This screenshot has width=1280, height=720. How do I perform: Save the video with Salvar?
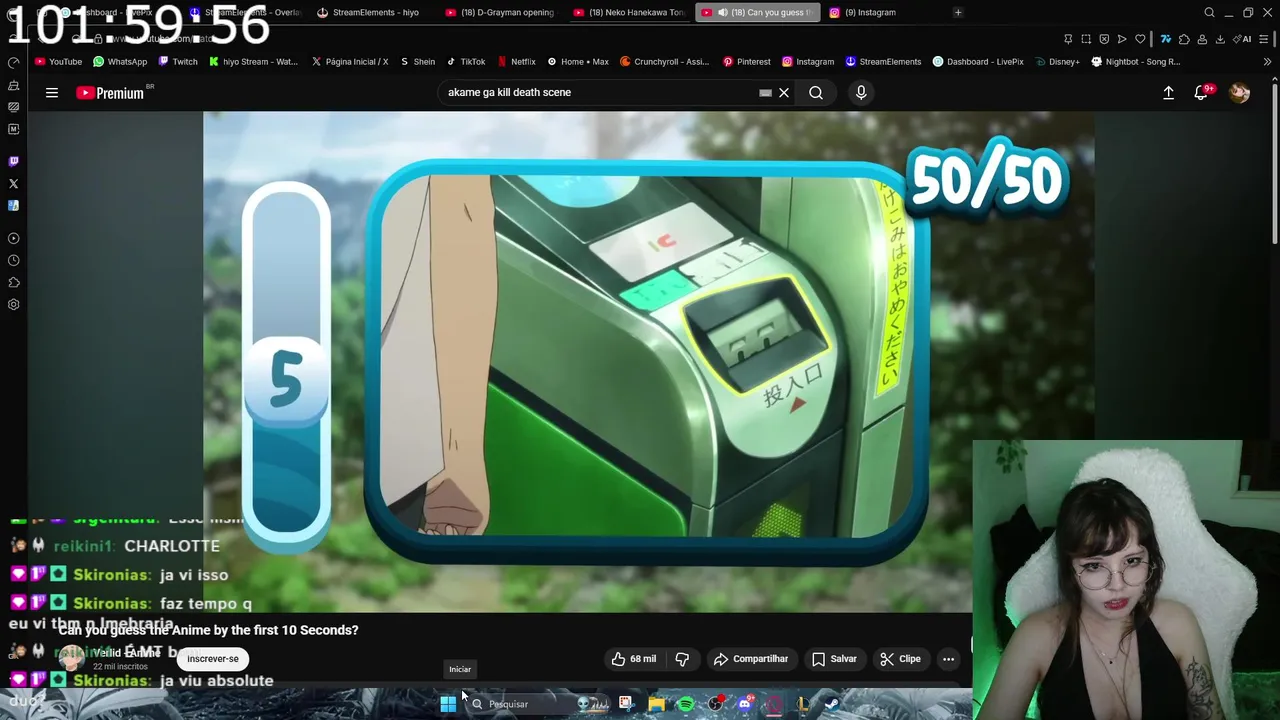click(834, 659)
